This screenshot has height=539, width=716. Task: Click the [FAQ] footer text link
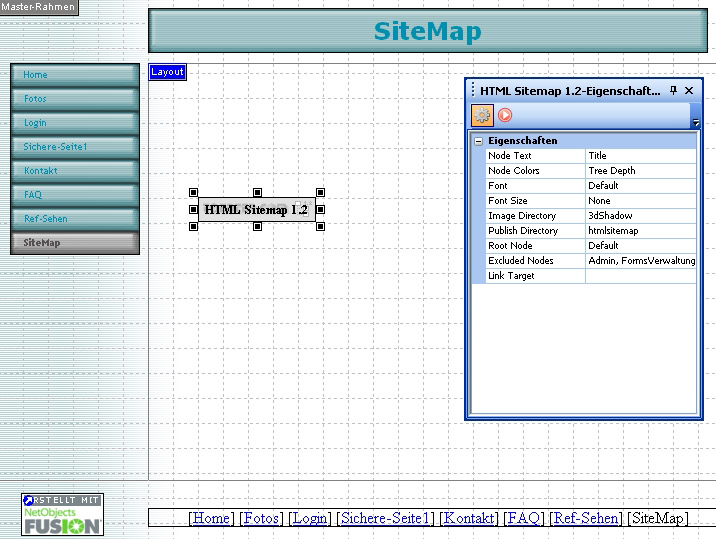coord(523,518)
